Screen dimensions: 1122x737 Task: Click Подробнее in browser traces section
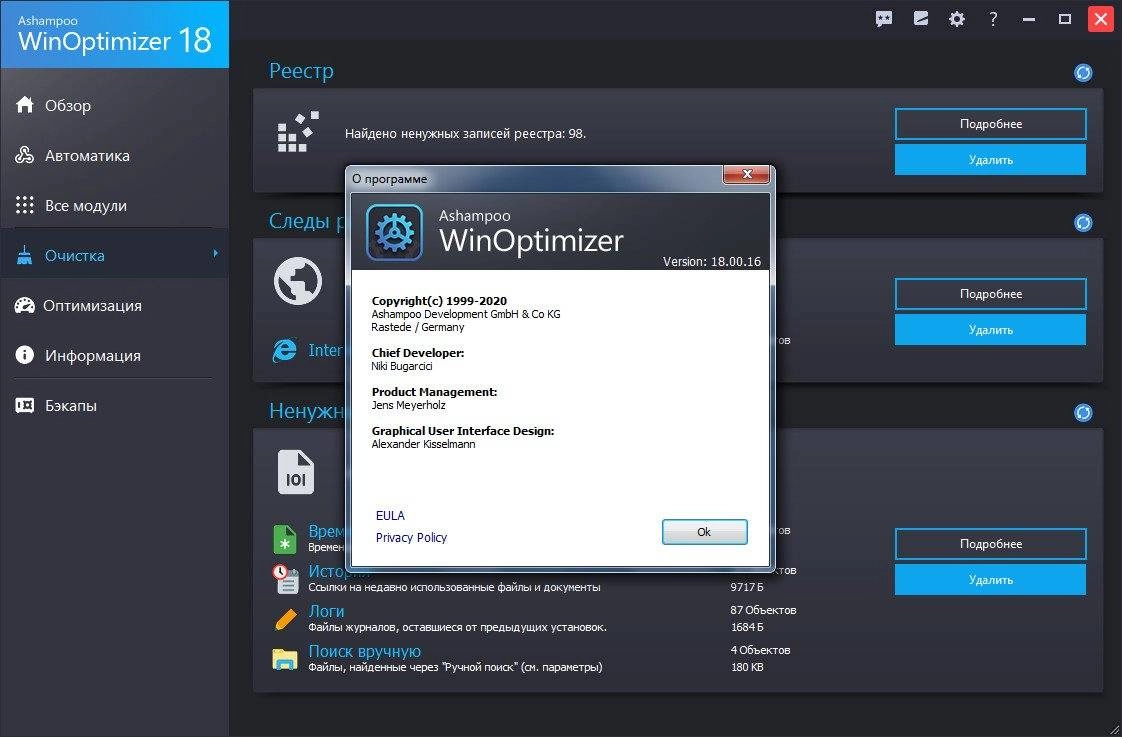point(990,294)
